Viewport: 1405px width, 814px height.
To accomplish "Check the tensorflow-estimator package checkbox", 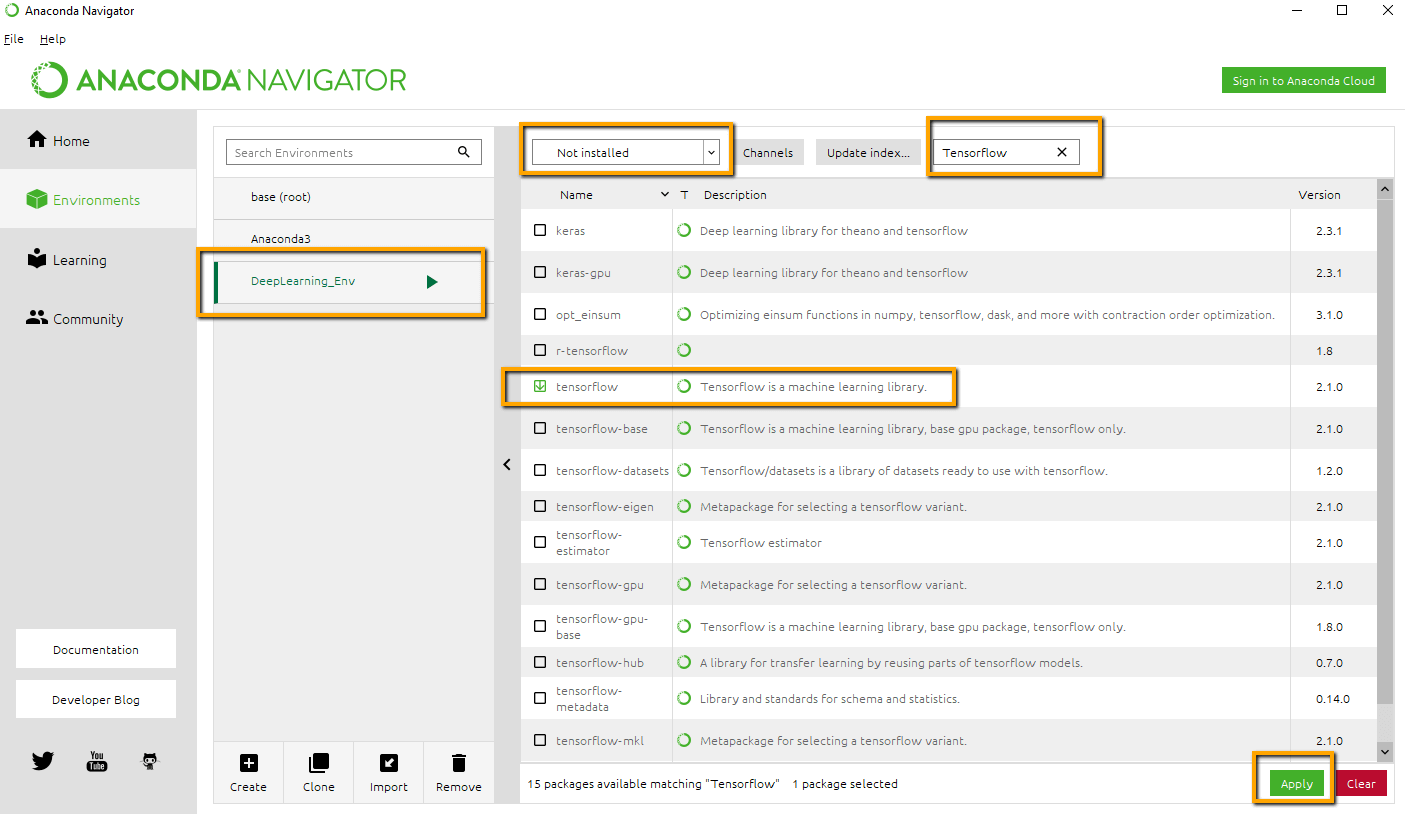I will coord(540,542).
